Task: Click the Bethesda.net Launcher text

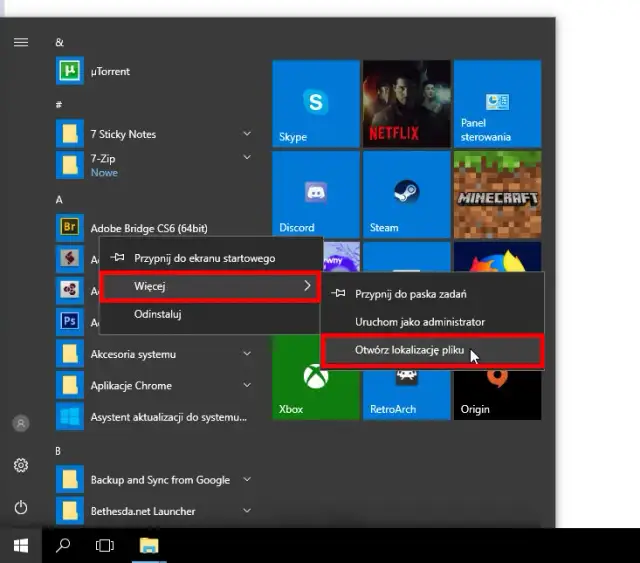Action: point(143,511)
